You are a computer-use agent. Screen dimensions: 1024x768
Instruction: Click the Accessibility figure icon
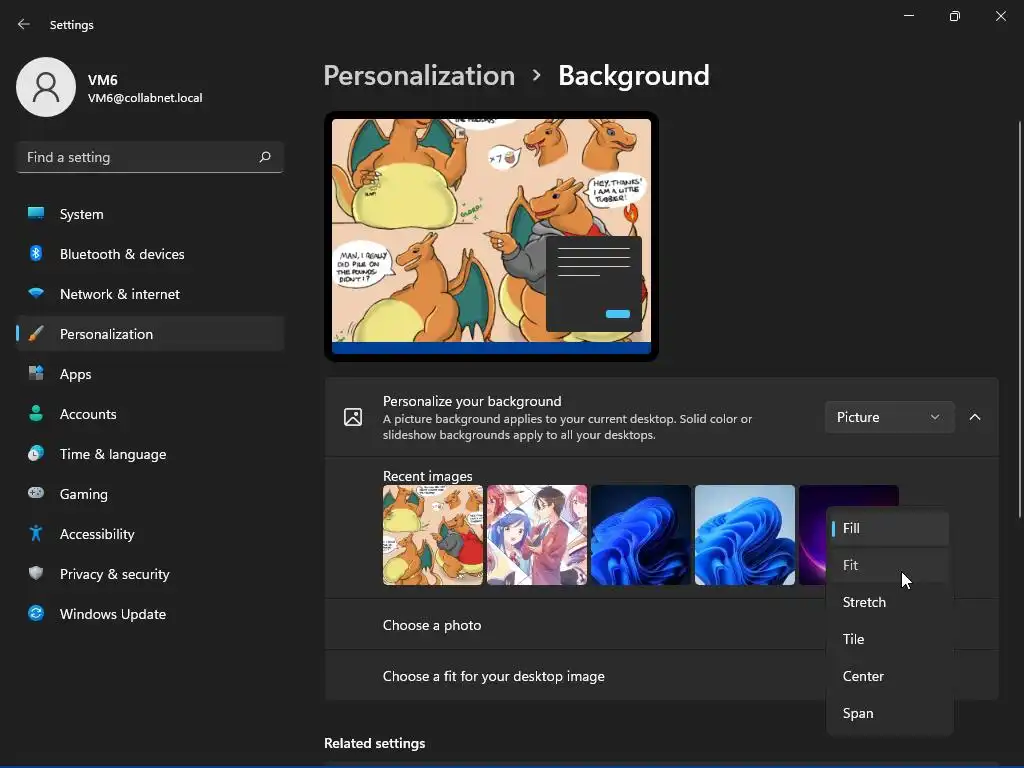[36, 534]
